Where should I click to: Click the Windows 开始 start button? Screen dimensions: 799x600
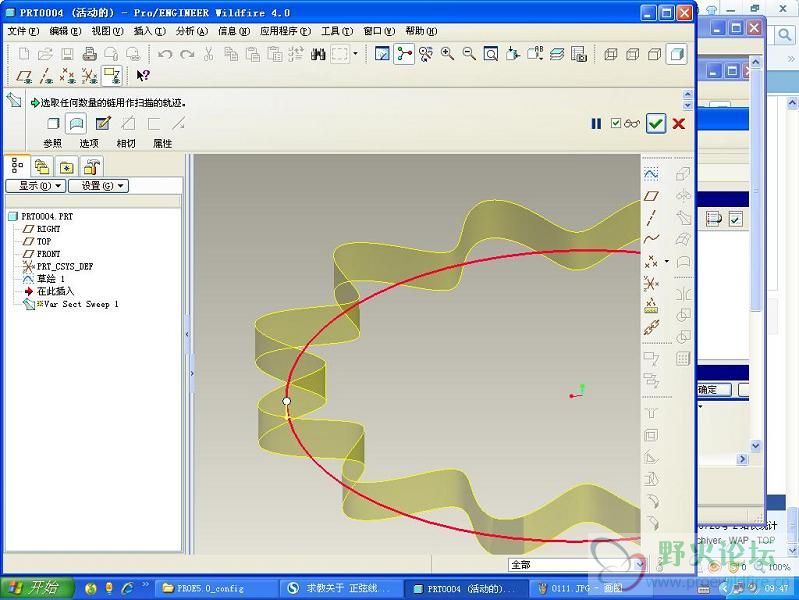coord(37,588)
